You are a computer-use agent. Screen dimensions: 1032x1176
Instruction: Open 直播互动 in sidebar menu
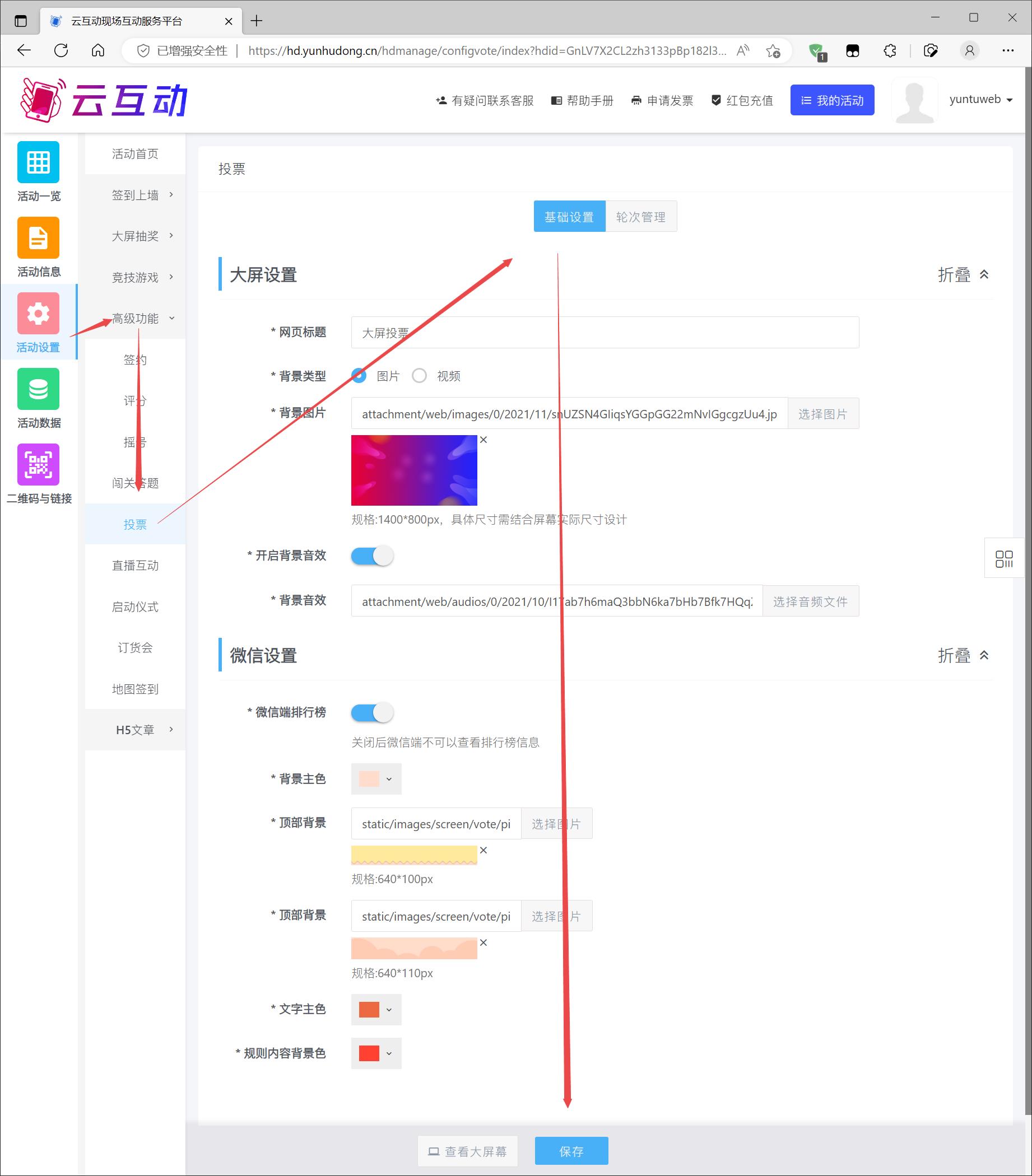point(135,566)
